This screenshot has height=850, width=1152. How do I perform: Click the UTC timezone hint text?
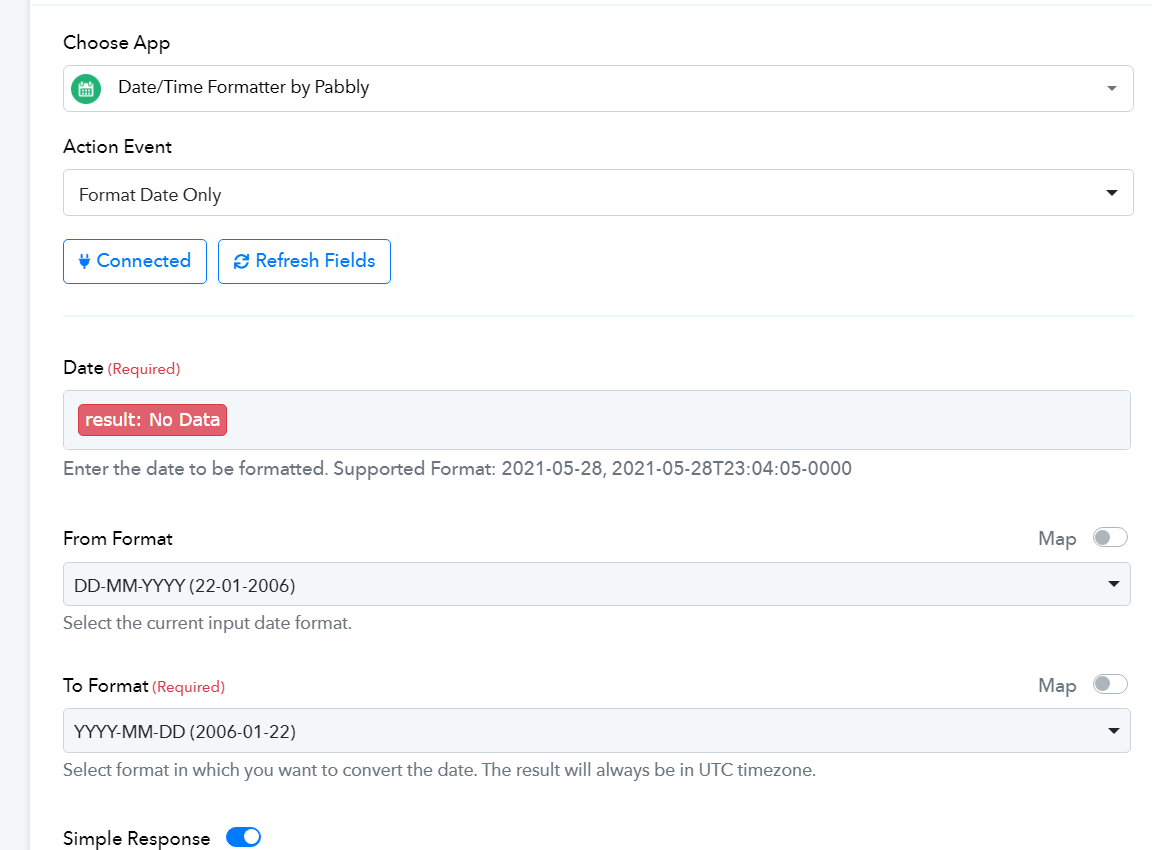click(439, 770)
